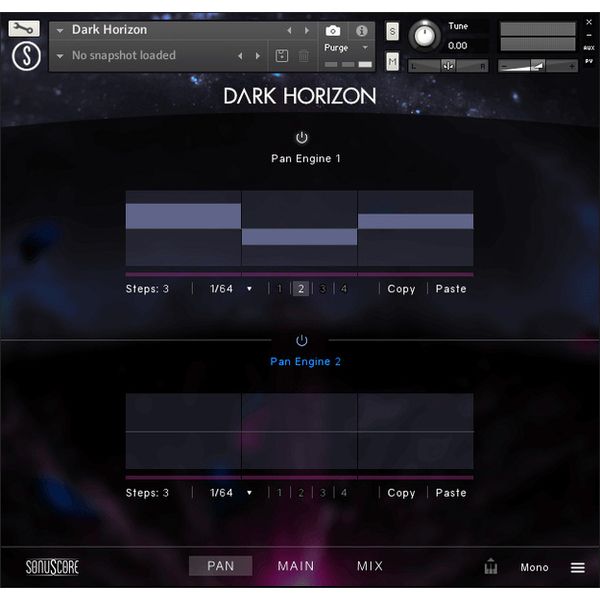This screenshot has height=600, width=600.
Task: Click the 'No snapshot loaded' text
Action: (124, 55)
